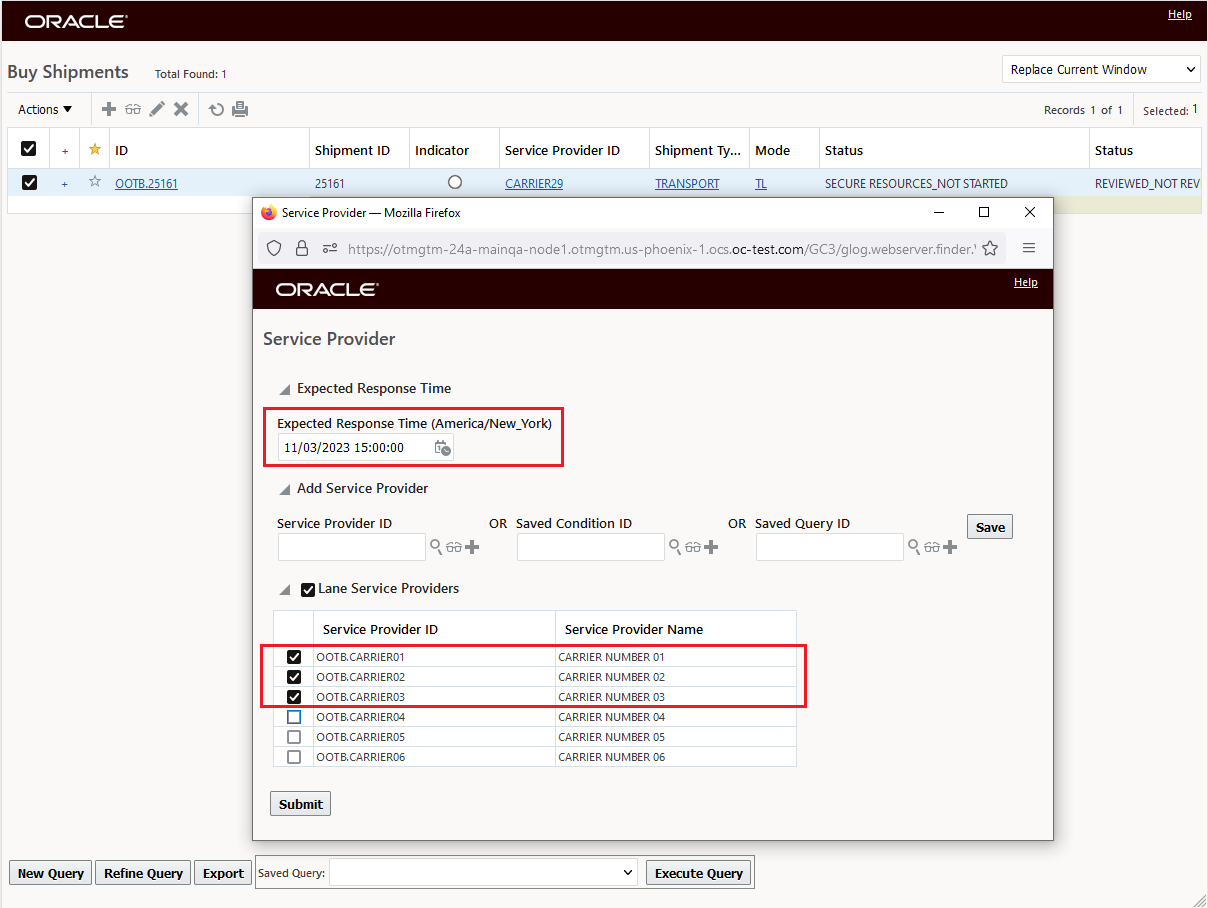This screenshot has width=1208, height=908.
Task: Uncheck OOTB.CARRIER02 checkbox
Action: pos(294,677)
